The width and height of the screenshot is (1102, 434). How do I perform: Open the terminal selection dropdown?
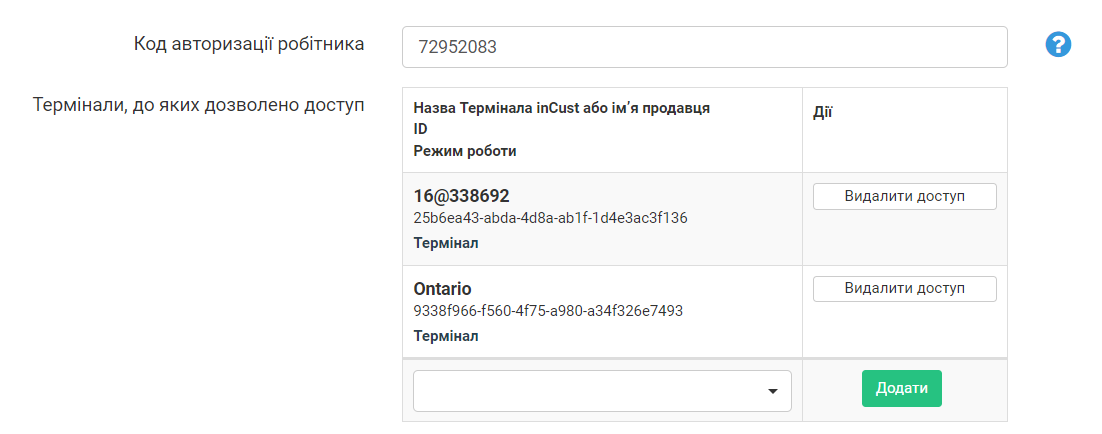click(601, 391)
